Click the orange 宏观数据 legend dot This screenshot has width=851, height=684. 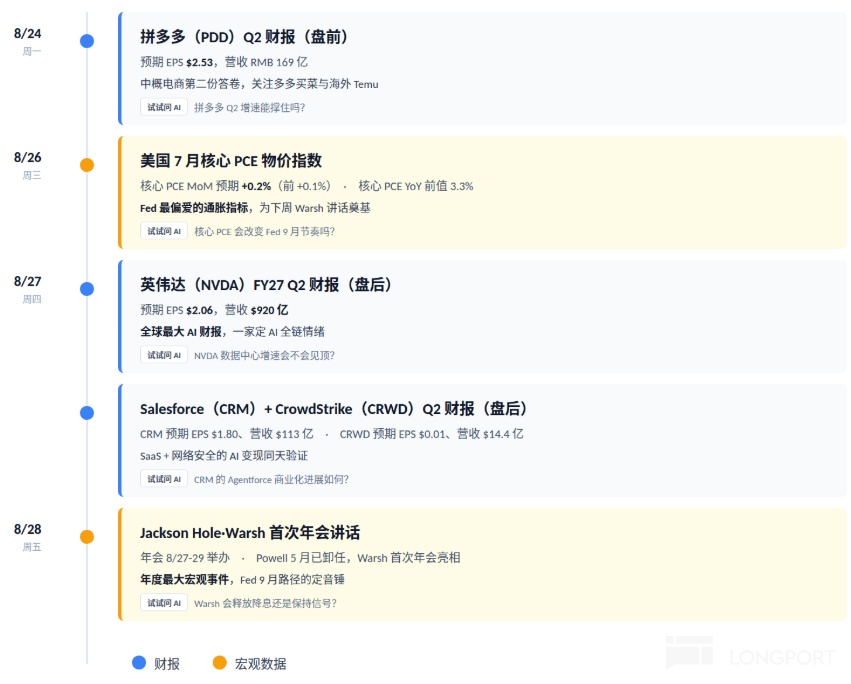(x=219, y=662)
